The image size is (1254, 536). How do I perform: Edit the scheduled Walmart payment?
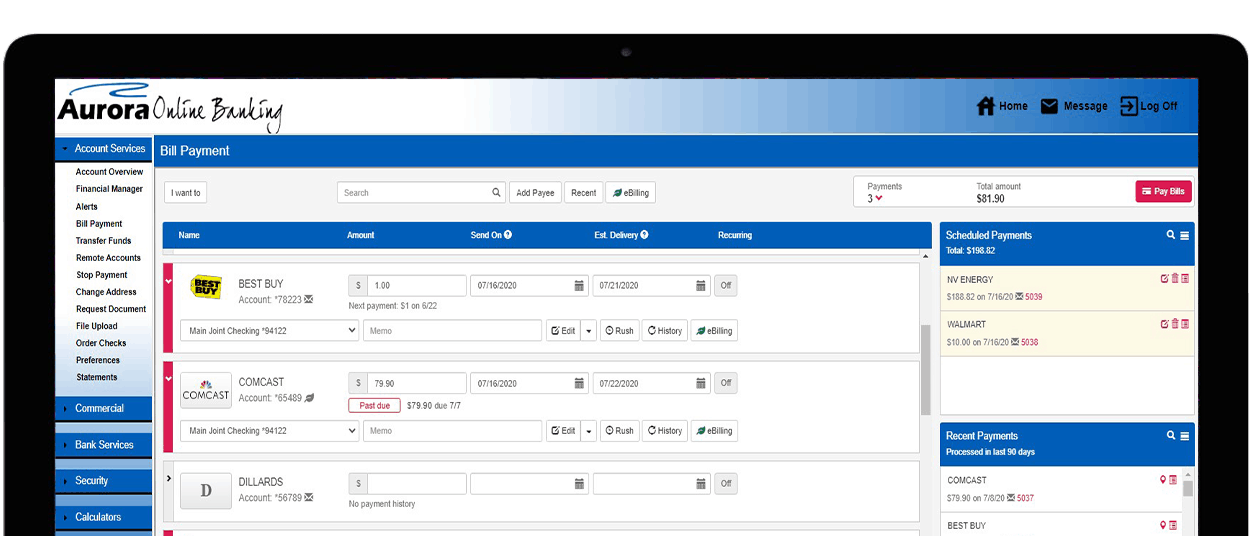[1164, 324]
